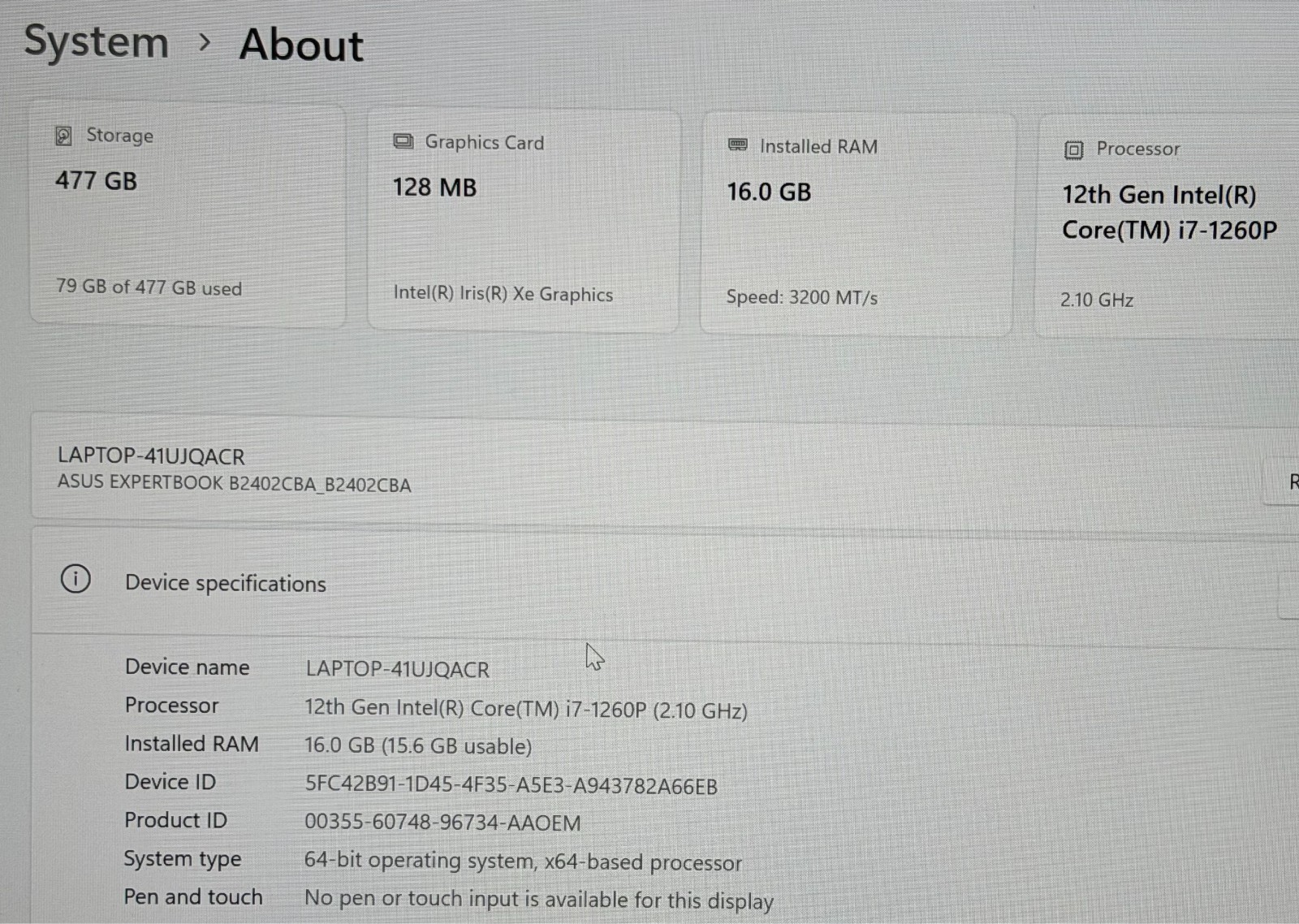Click the Processor chip icon
The image size is (1299, 924).
click(x=1073, y=149)
